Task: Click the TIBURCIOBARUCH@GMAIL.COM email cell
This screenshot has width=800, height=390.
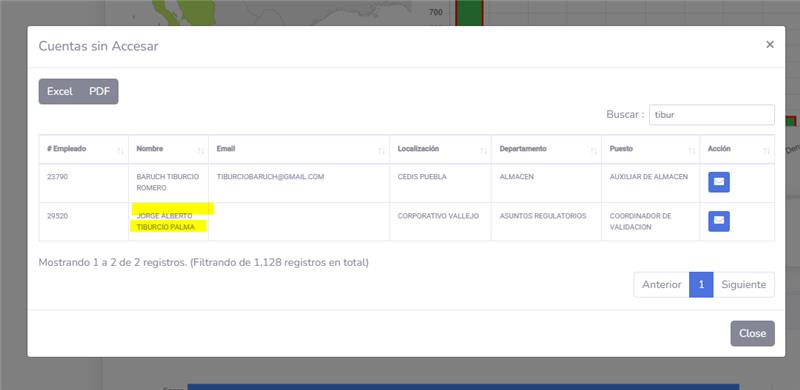Action: [x=270, y=177]
